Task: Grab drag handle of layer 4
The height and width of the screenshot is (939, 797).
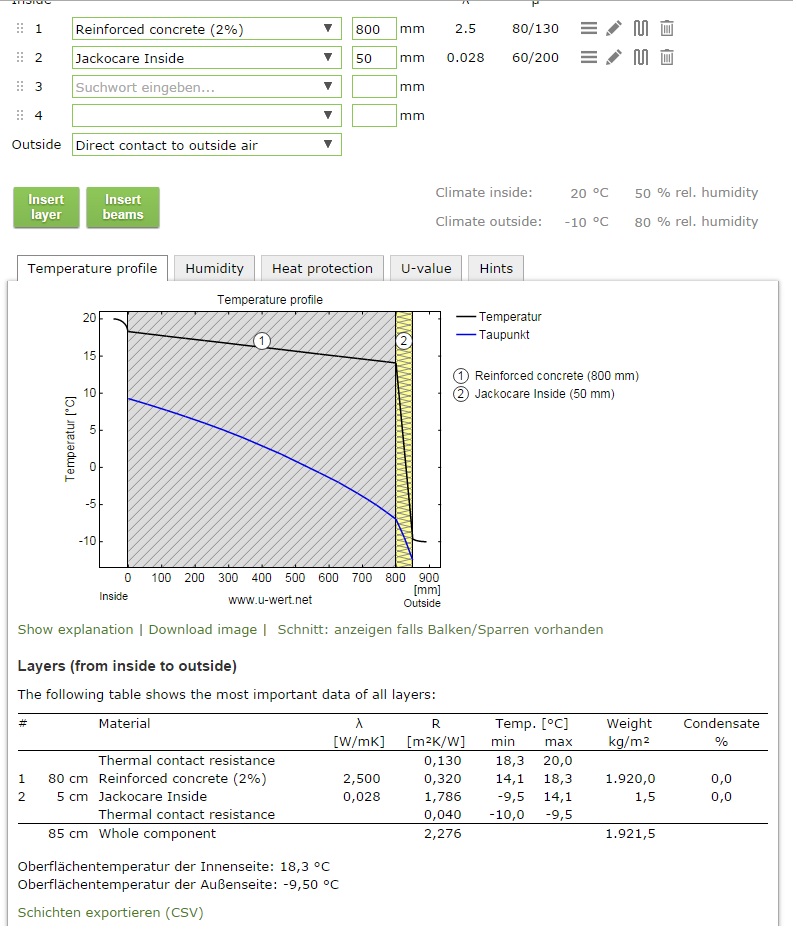Action: (x=20, y=115)
